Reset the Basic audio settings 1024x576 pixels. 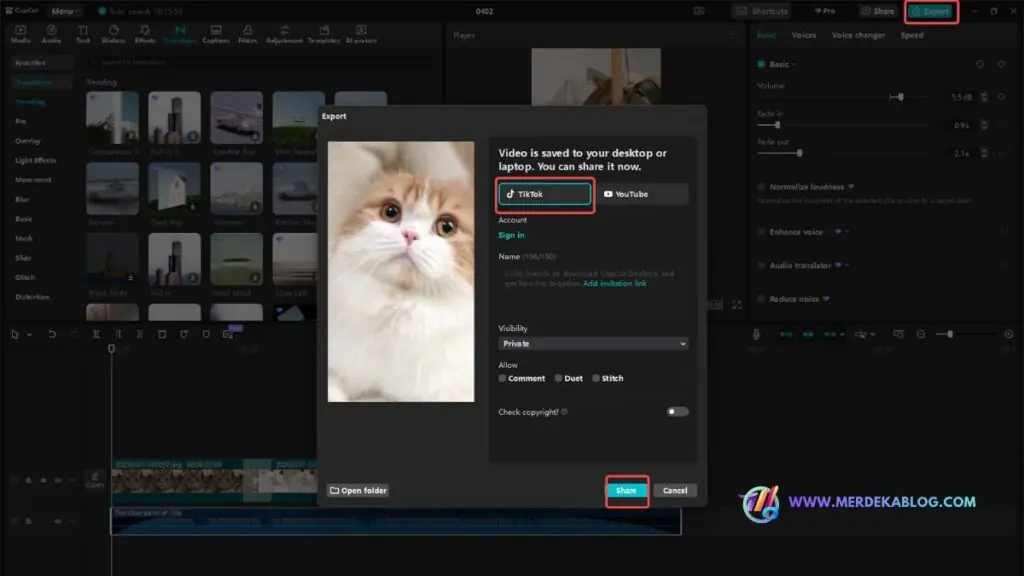tap(980, 64)
